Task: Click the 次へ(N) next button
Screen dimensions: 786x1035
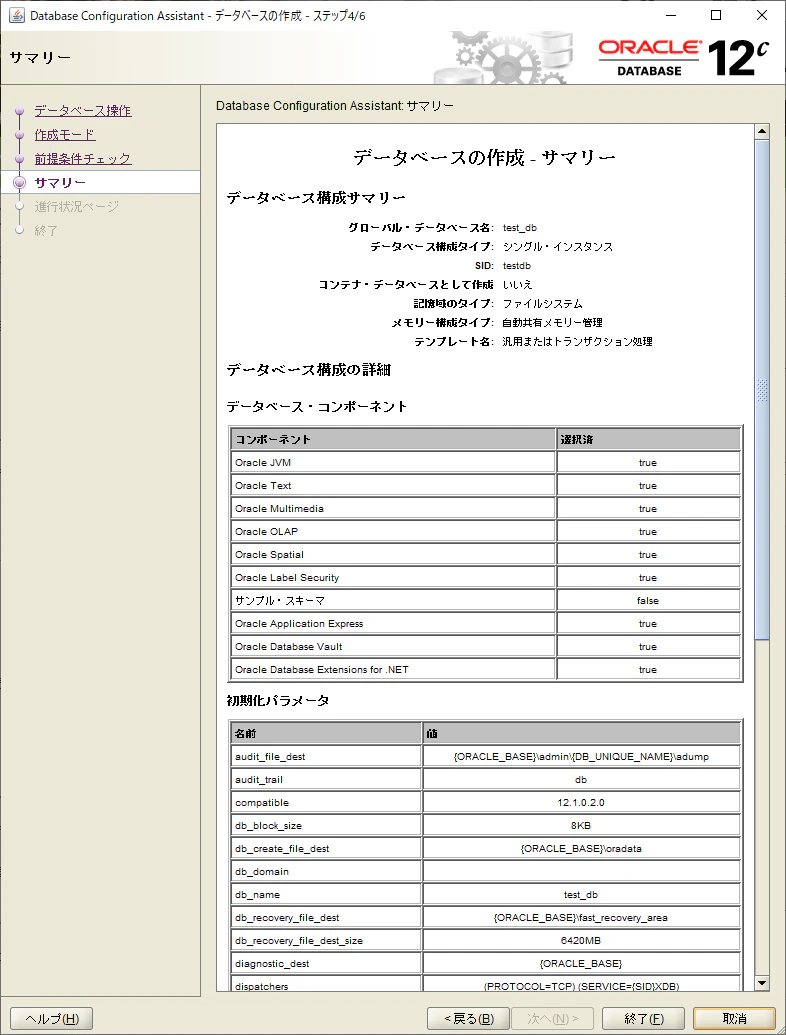Action: [552, 1018]
